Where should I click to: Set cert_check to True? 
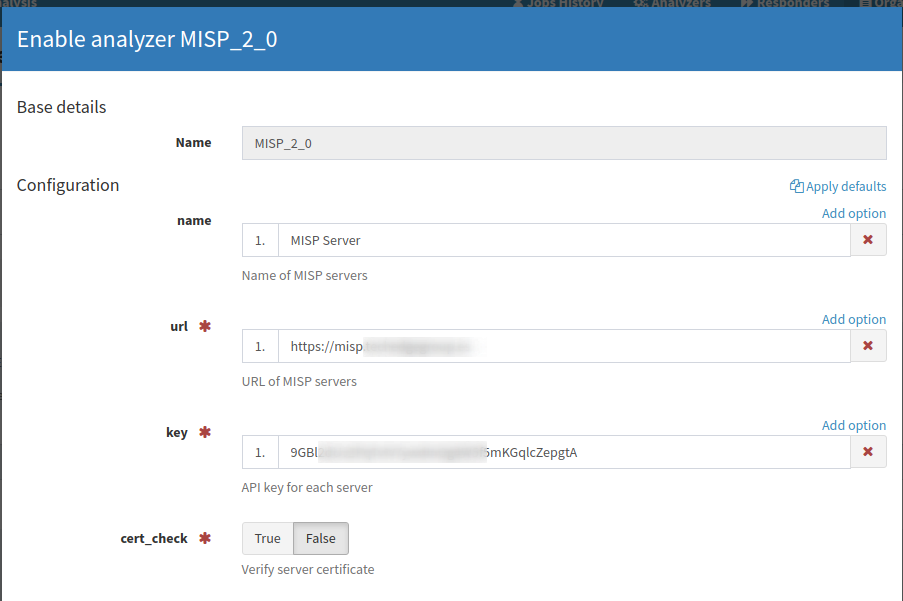pyautogui.click(x=267, y=538)
